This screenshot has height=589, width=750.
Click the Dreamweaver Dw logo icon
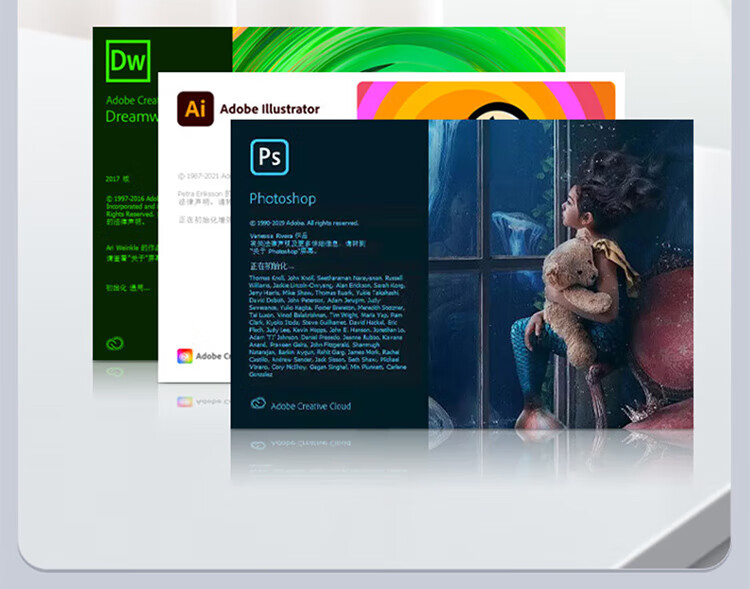pos(128,60)
